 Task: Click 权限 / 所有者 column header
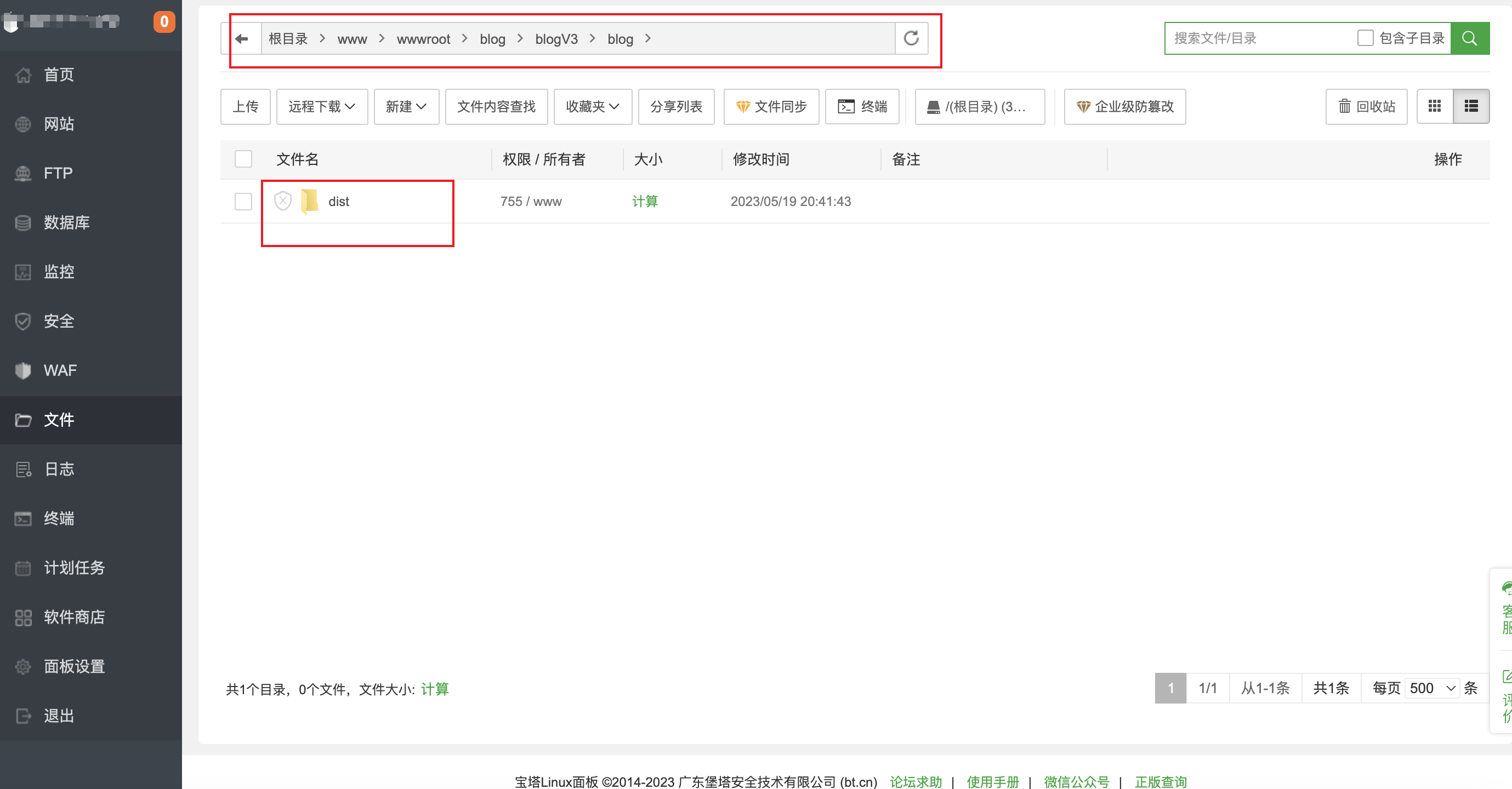pos(544,159)
